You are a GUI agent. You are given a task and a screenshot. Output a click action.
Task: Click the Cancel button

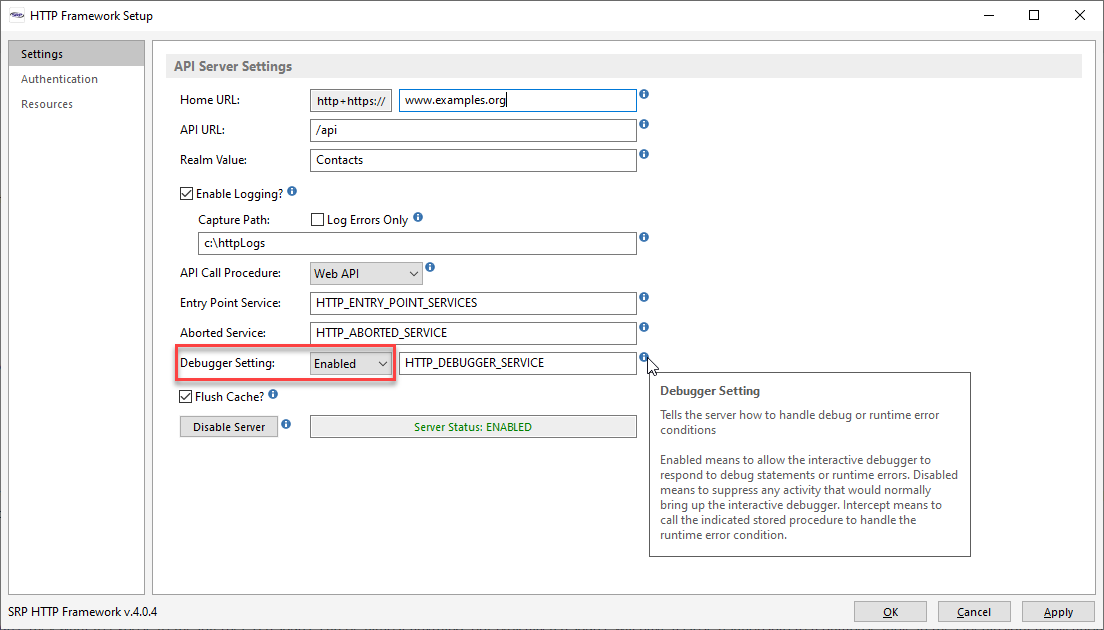pos(974,612)
